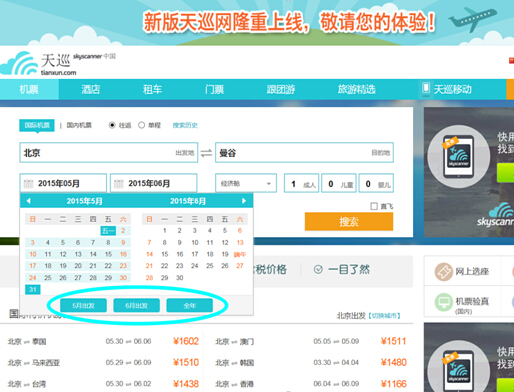514x392 pixels.
Task: Select June 30 in the calendar
Action: 180,278
